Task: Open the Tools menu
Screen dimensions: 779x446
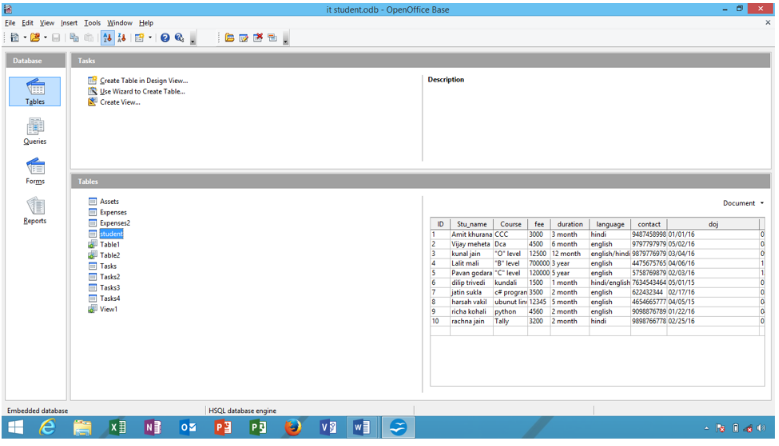Action: pyautogui.click(x=92, y=23)
